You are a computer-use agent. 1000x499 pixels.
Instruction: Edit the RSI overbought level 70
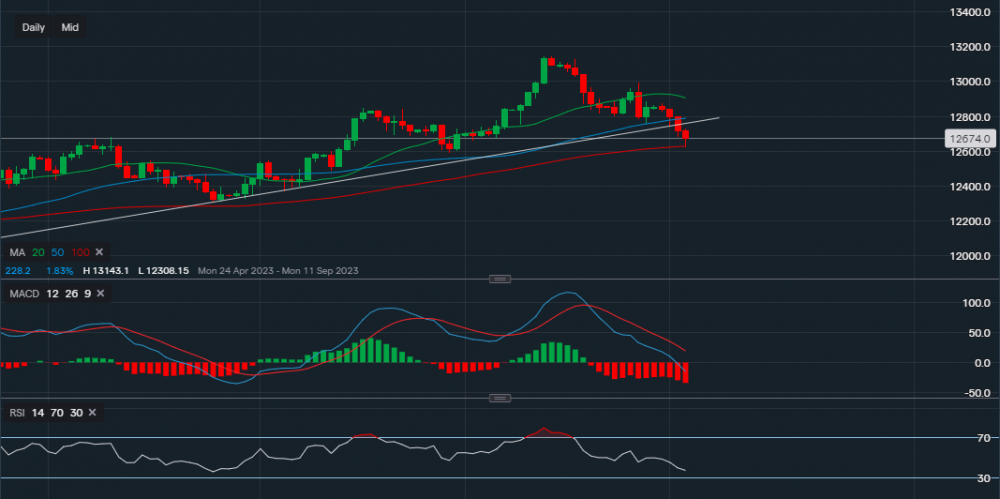pyautogui.click(x=55, y=412)
